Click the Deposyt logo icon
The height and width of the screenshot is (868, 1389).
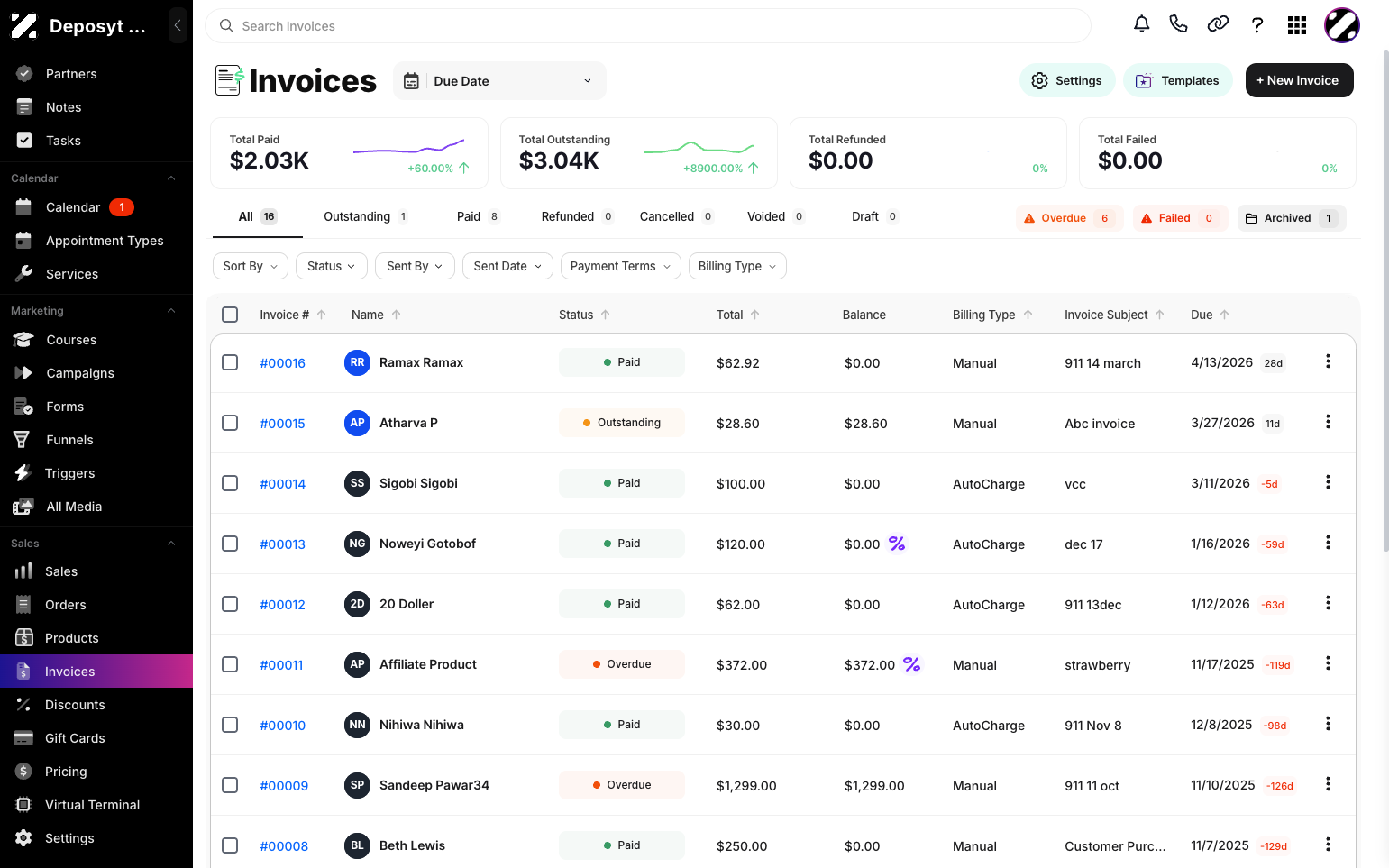[24, 26]
